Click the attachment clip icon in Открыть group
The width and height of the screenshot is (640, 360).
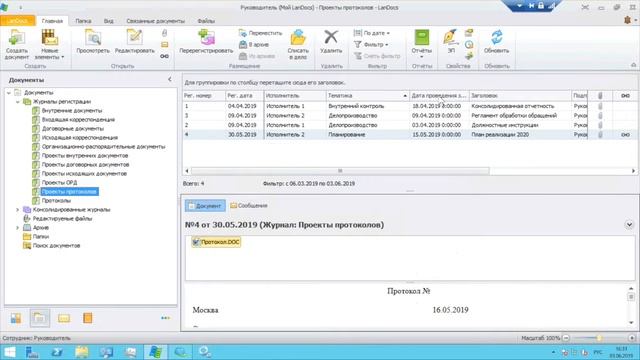coord(164,33)
